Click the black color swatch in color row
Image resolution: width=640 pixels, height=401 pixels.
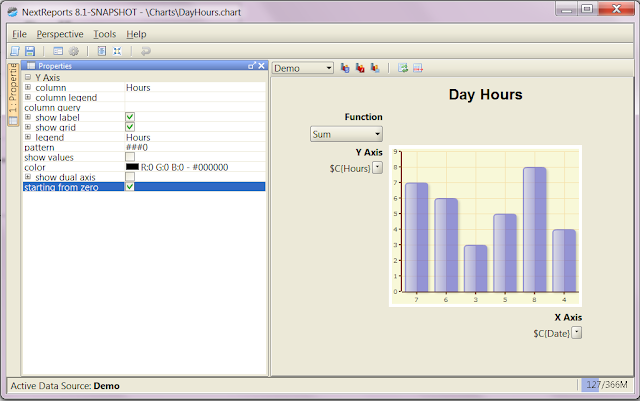(132, 167)
